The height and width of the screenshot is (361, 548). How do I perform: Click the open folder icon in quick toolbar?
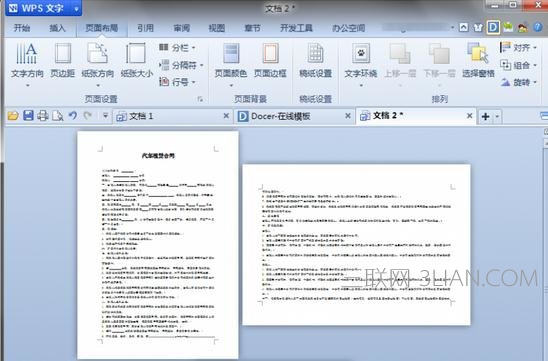tap(13, 116)
